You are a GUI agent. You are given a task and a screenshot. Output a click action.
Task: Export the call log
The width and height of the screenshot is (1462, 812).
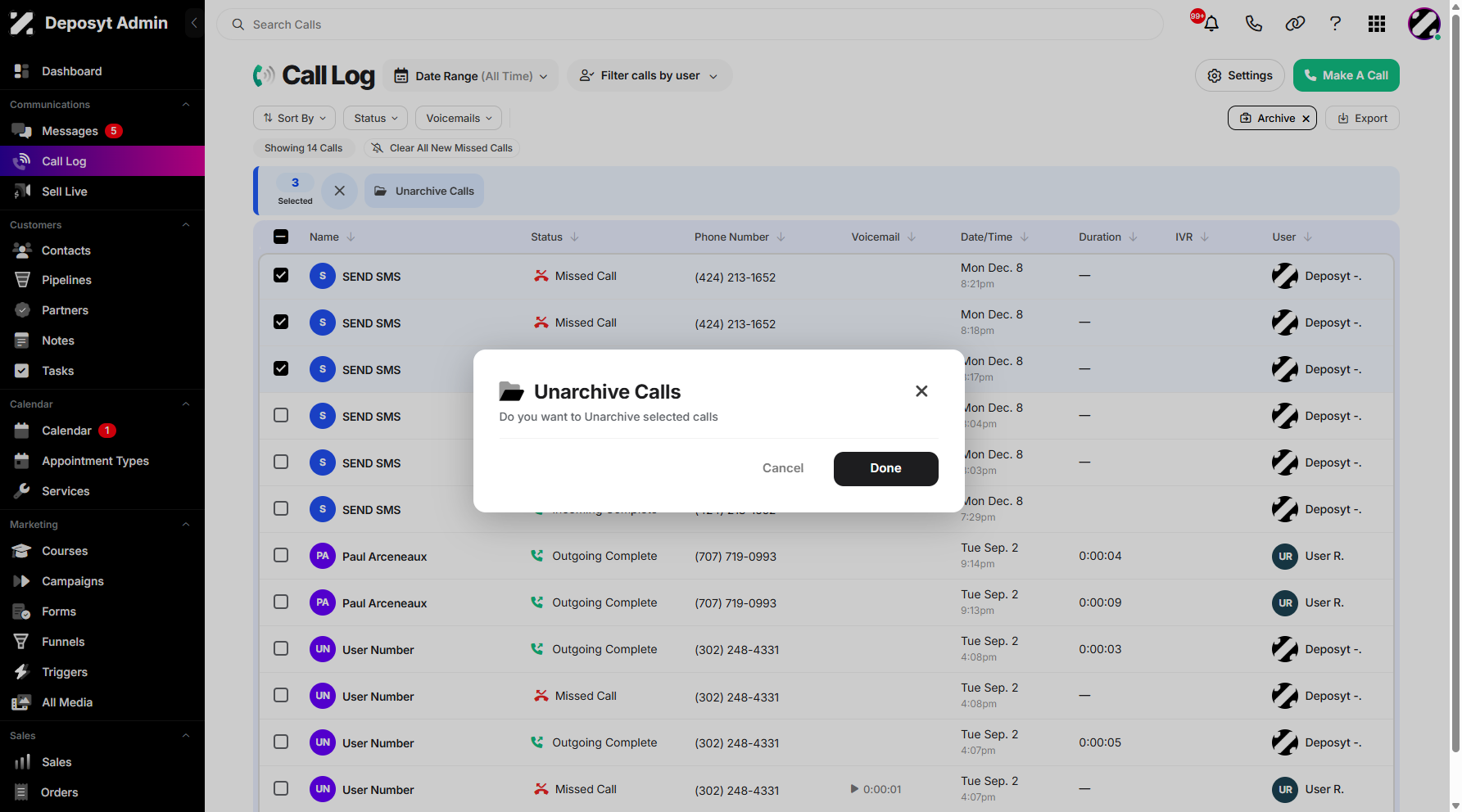[1362, 118]
